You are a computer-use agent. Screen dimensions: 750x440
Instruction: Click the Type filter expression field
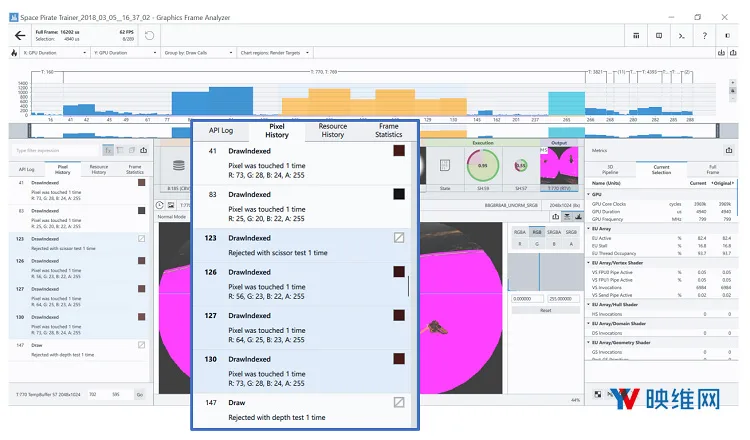coord(56,150)
